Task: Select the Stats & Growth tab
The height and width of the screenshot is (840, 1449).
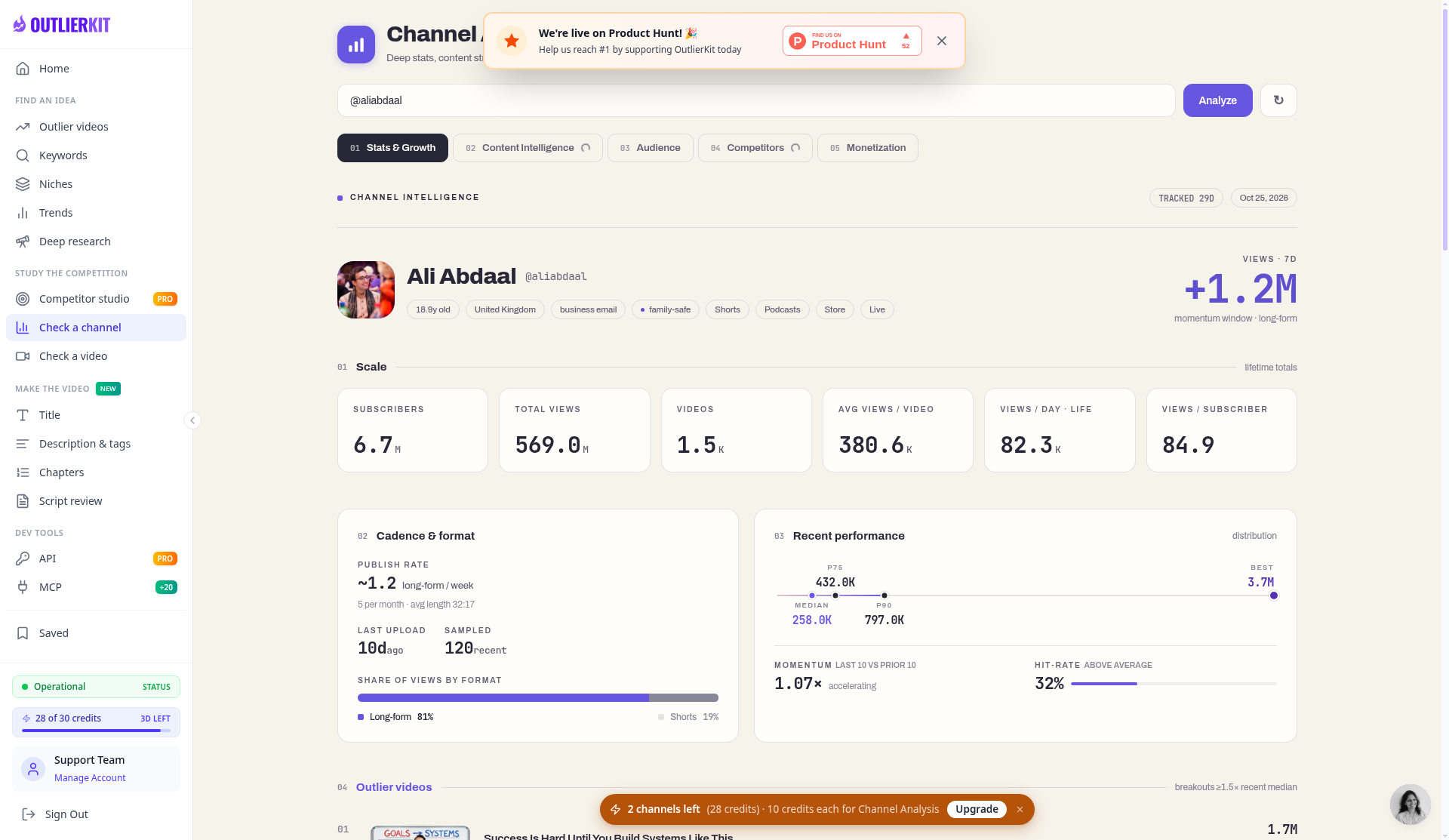Action: [x=392, y=148]
